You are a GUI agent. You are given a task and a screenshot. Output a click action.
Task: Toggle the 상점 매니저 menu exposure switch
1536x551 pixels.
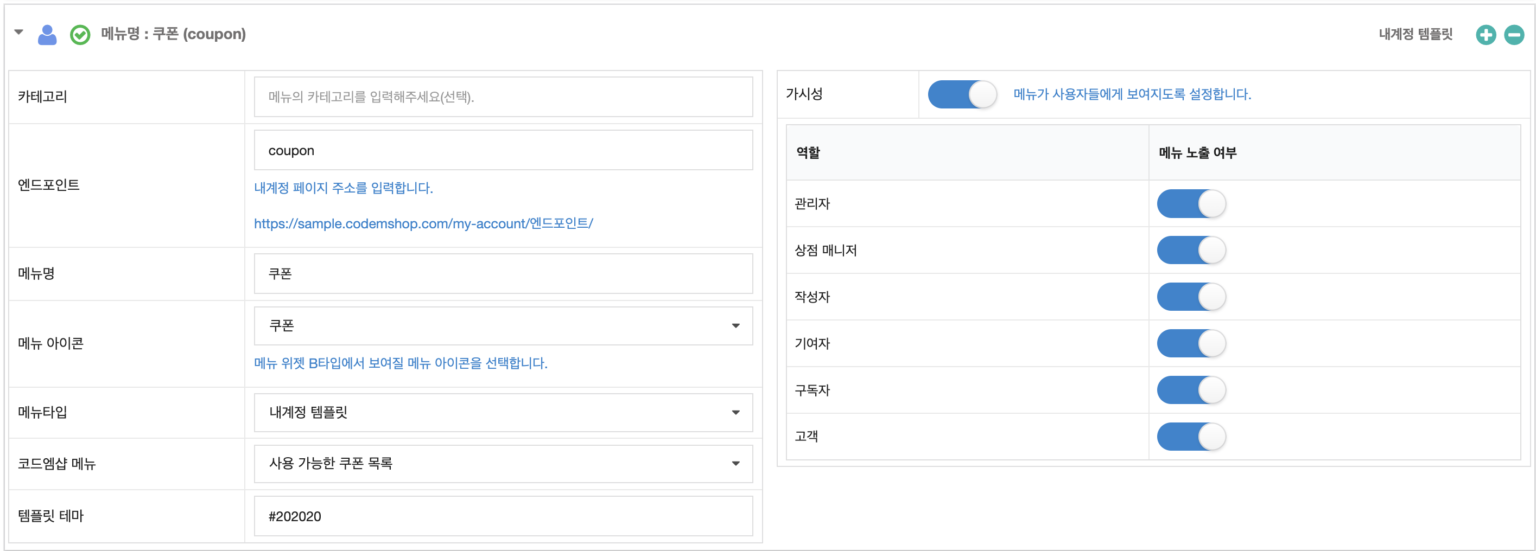tap(1190, 250)
